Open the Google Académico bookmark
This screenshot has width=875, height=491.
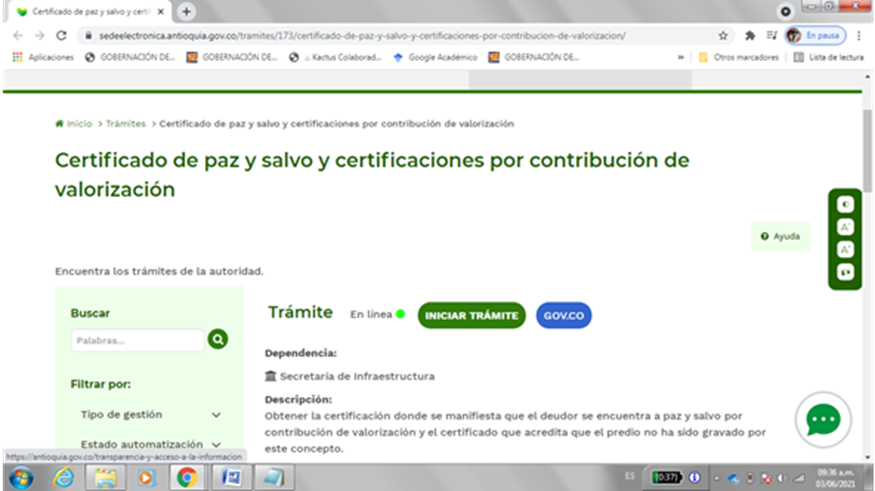(436, 57)
